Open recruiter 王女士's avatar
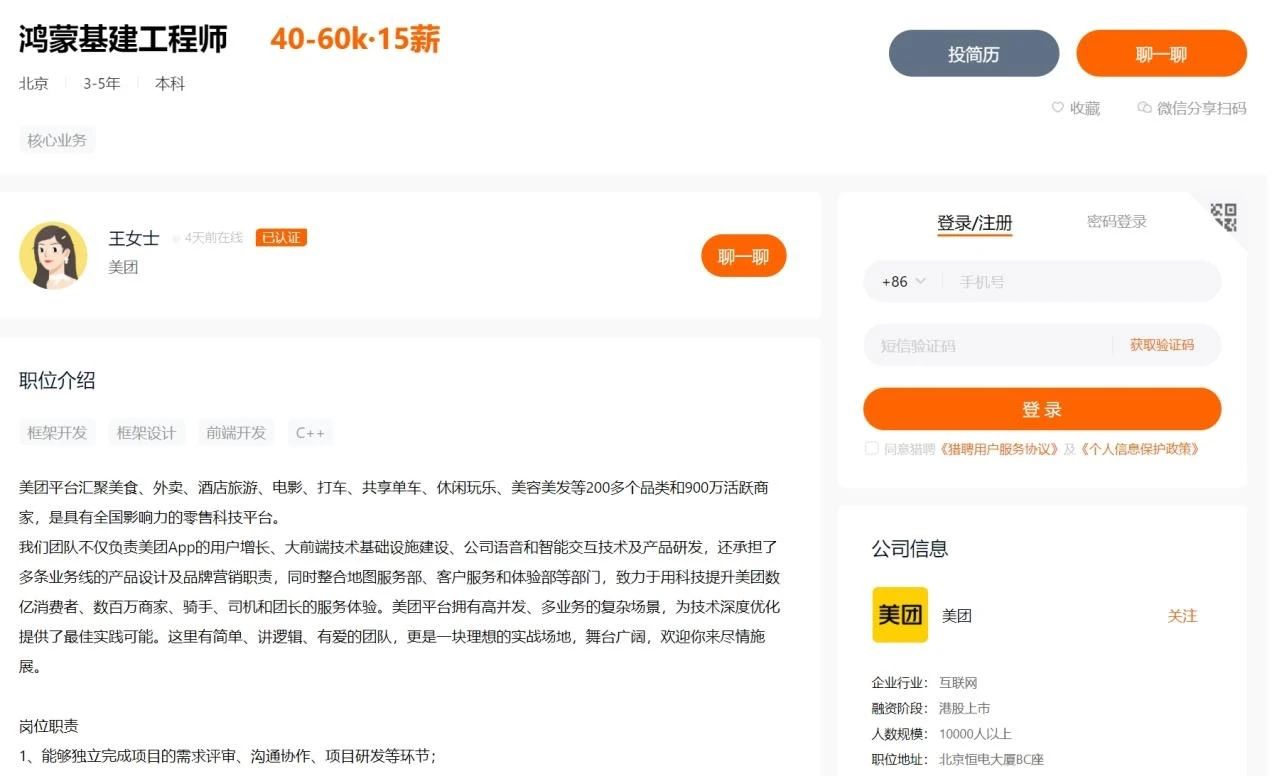 [53, 255]
